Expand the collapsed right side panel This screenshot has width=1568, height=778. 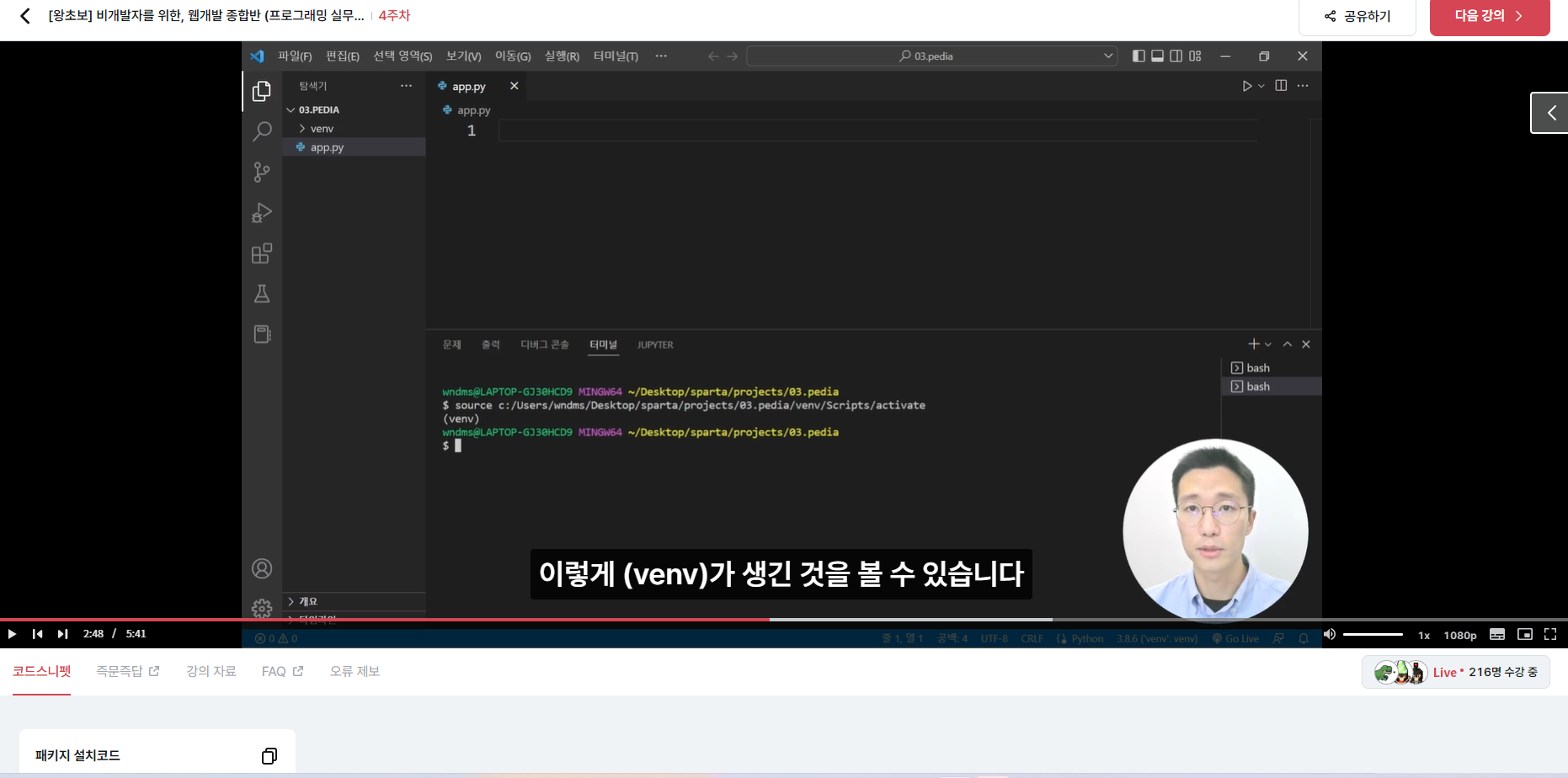(1549, 113)
